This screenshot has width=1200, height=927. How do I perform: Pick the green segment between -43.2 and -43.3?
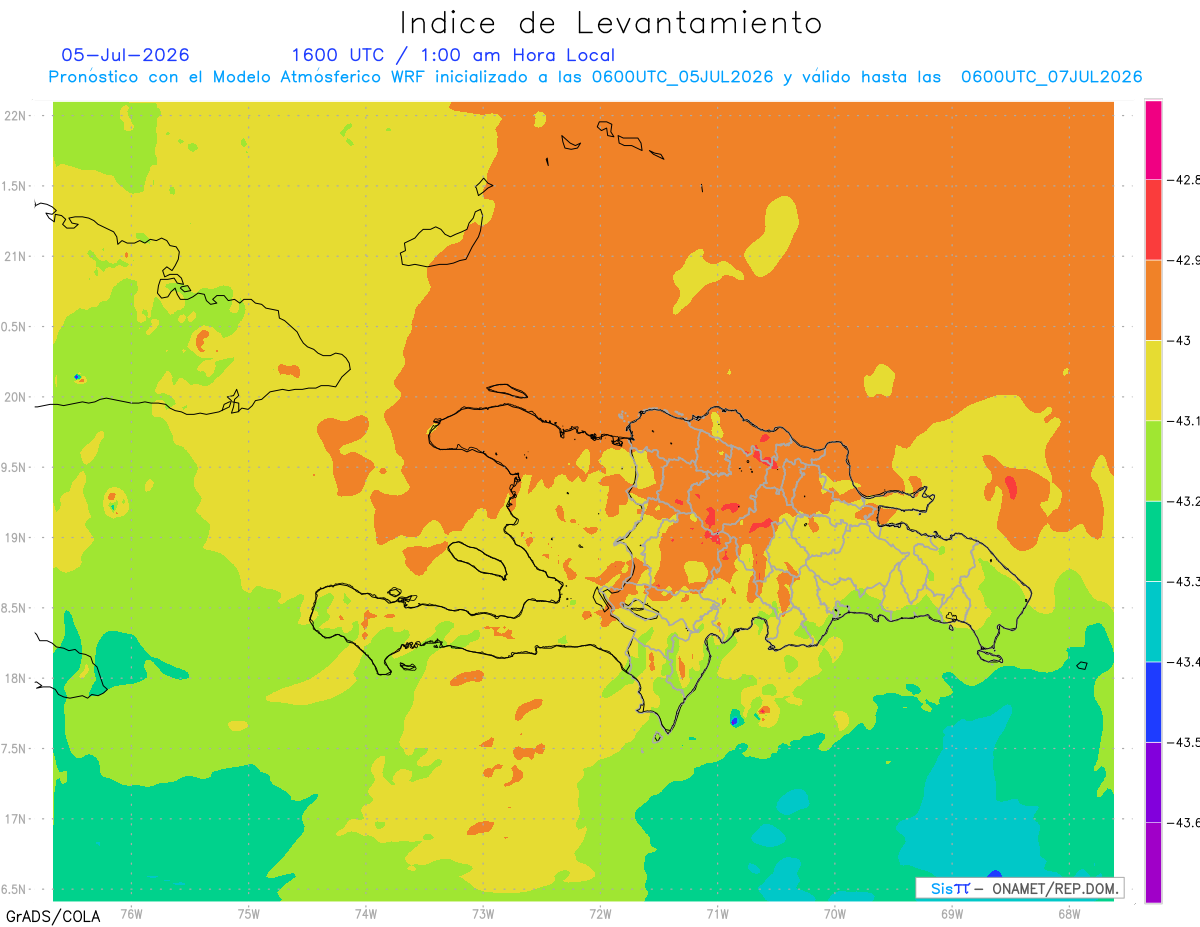click(x=1153, y=541)
